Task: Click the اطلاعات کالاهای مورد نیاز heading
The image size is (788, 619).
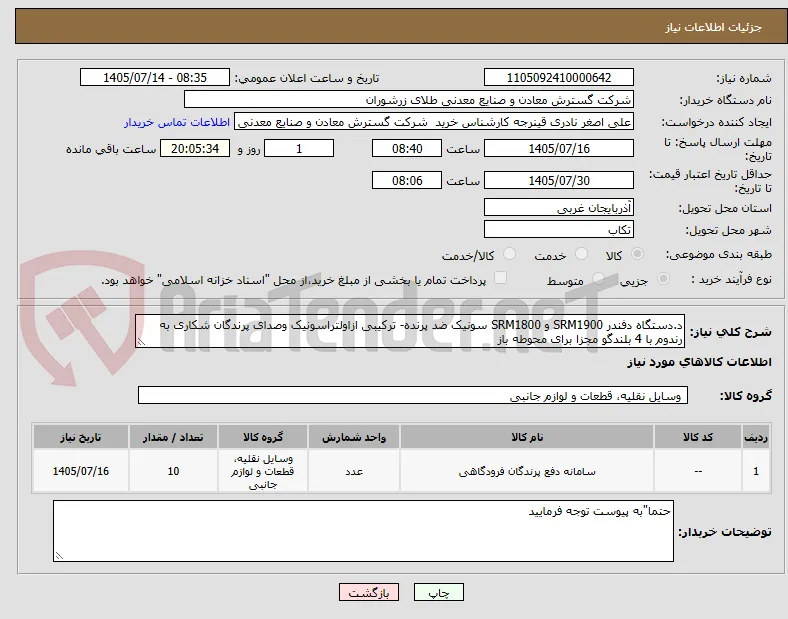Action: click(x=699, y=362)
